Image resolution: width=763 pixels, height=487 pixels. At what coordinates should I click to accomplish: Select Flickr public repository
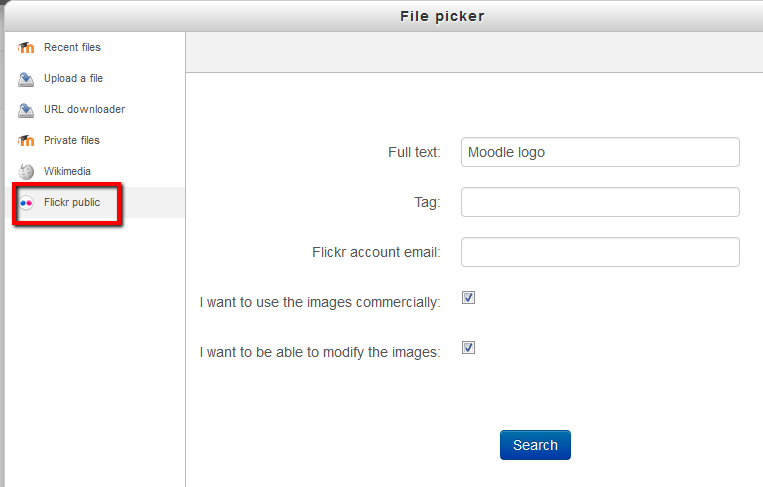[72, 202]
